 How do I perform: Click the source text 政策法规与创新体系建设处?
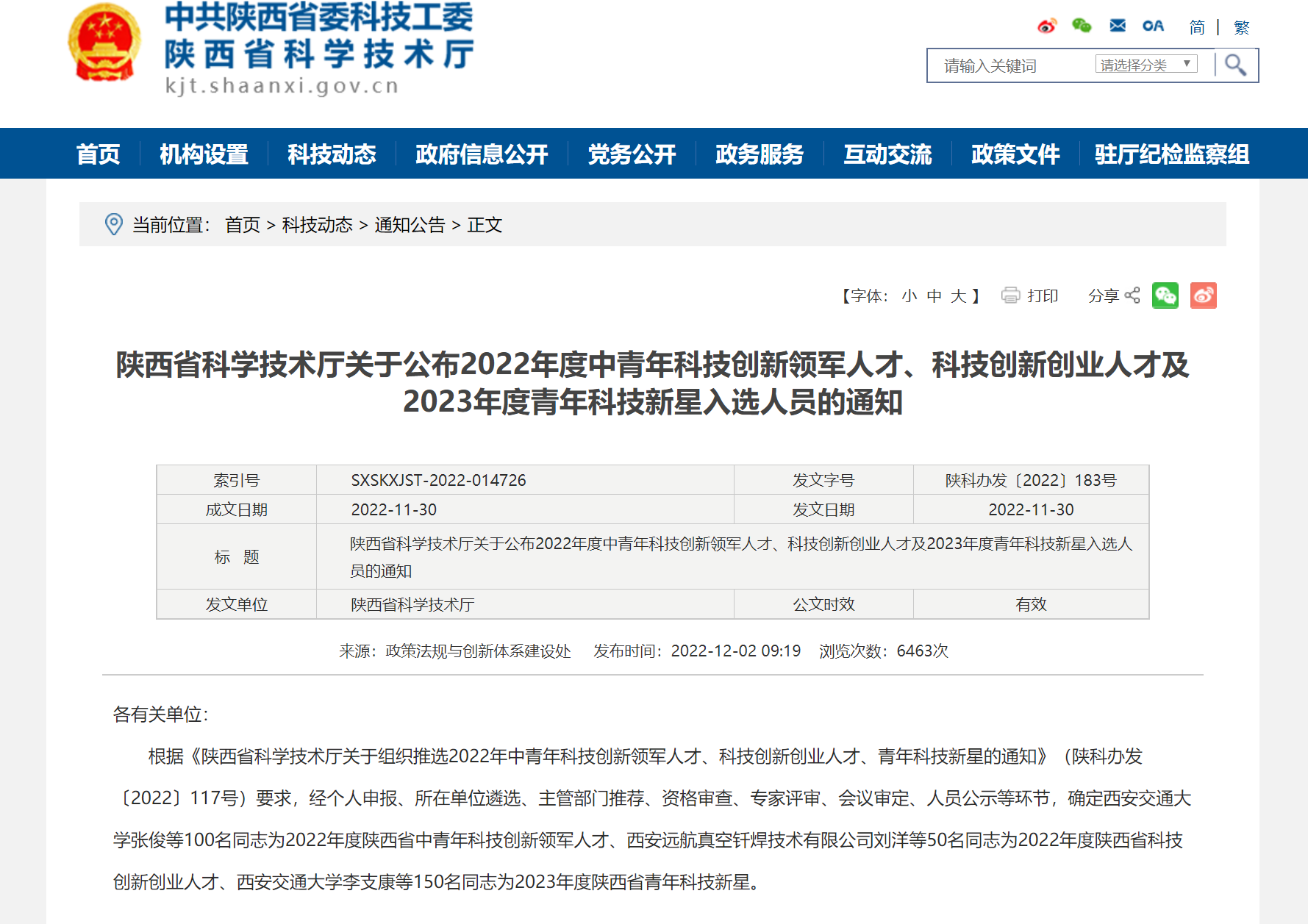[478, 651]
